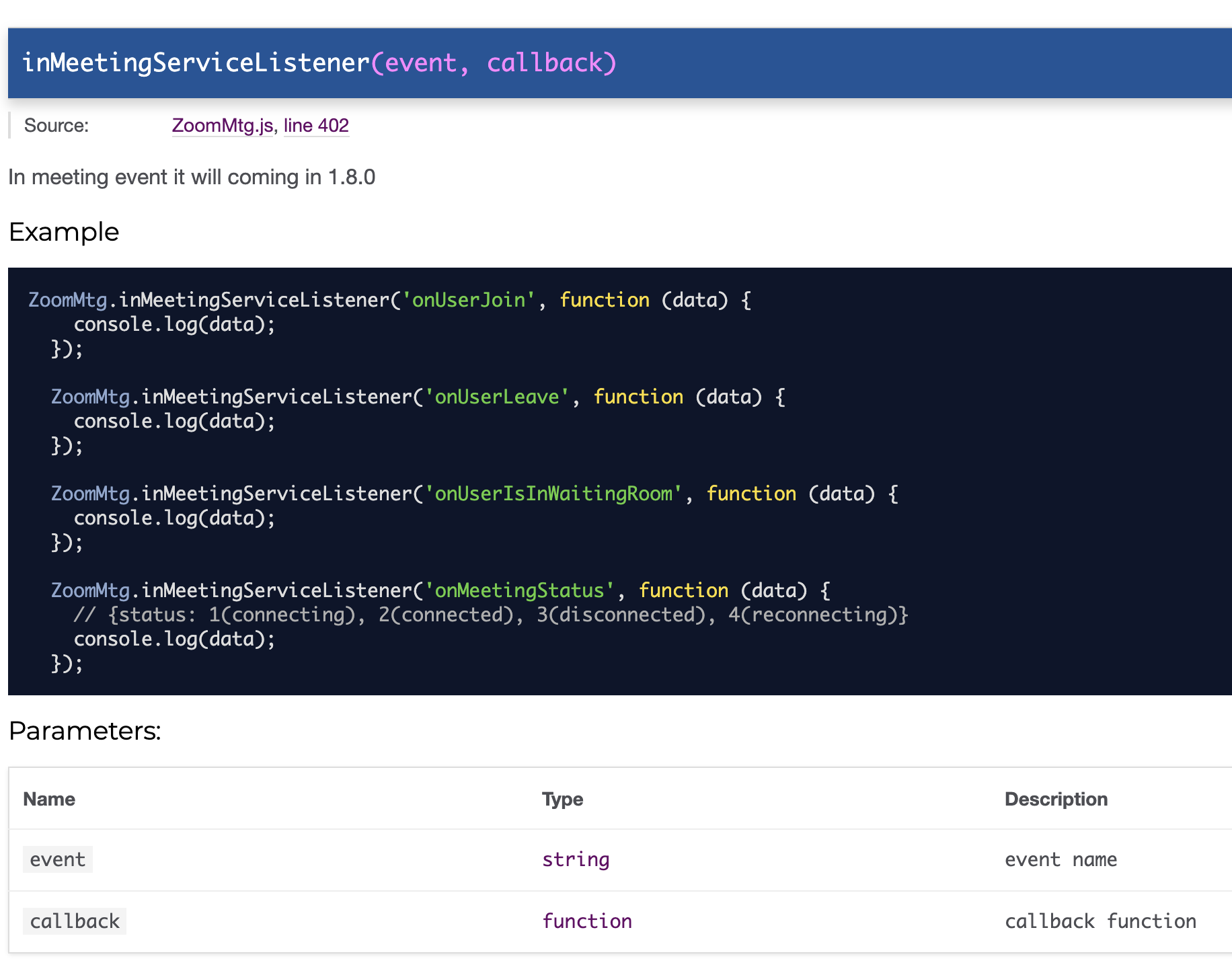The height and width of the screenshot is (971, 1232).
Task: Click the console.log(data) line under the status comment
Action: click(x=174, y=639)
